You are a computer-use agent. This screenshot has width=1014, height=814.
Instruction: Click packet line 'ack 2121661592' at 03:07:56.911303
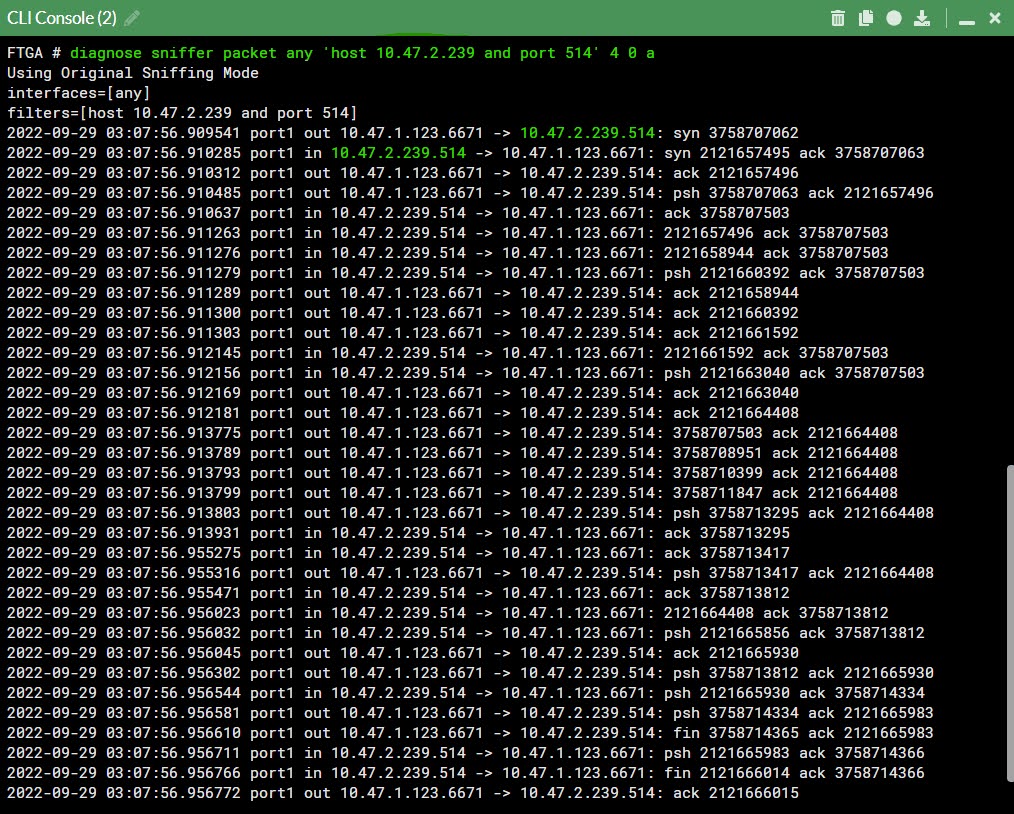coord(403,334)
